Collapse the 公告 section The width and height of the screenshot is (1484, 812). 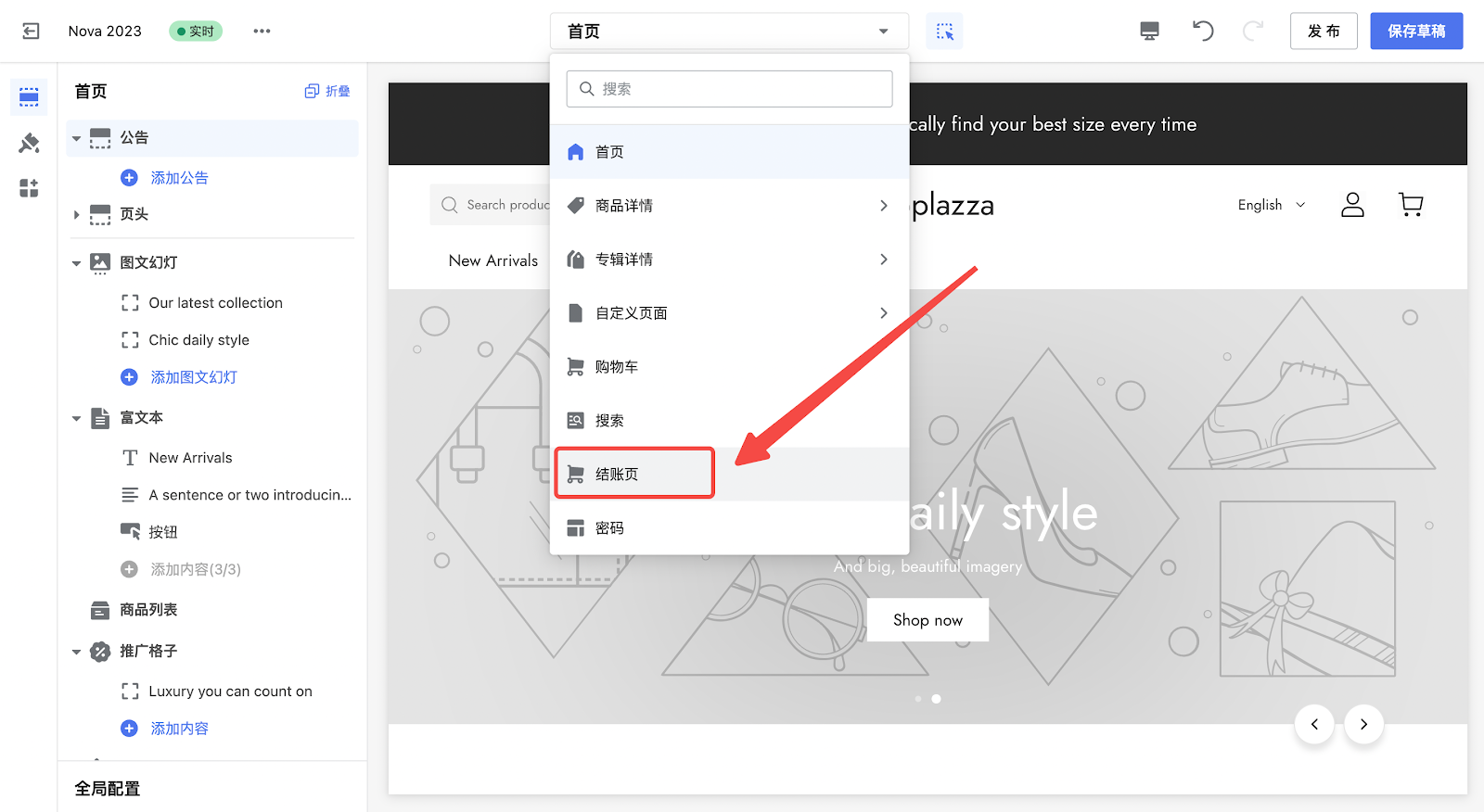pos(77,139)
